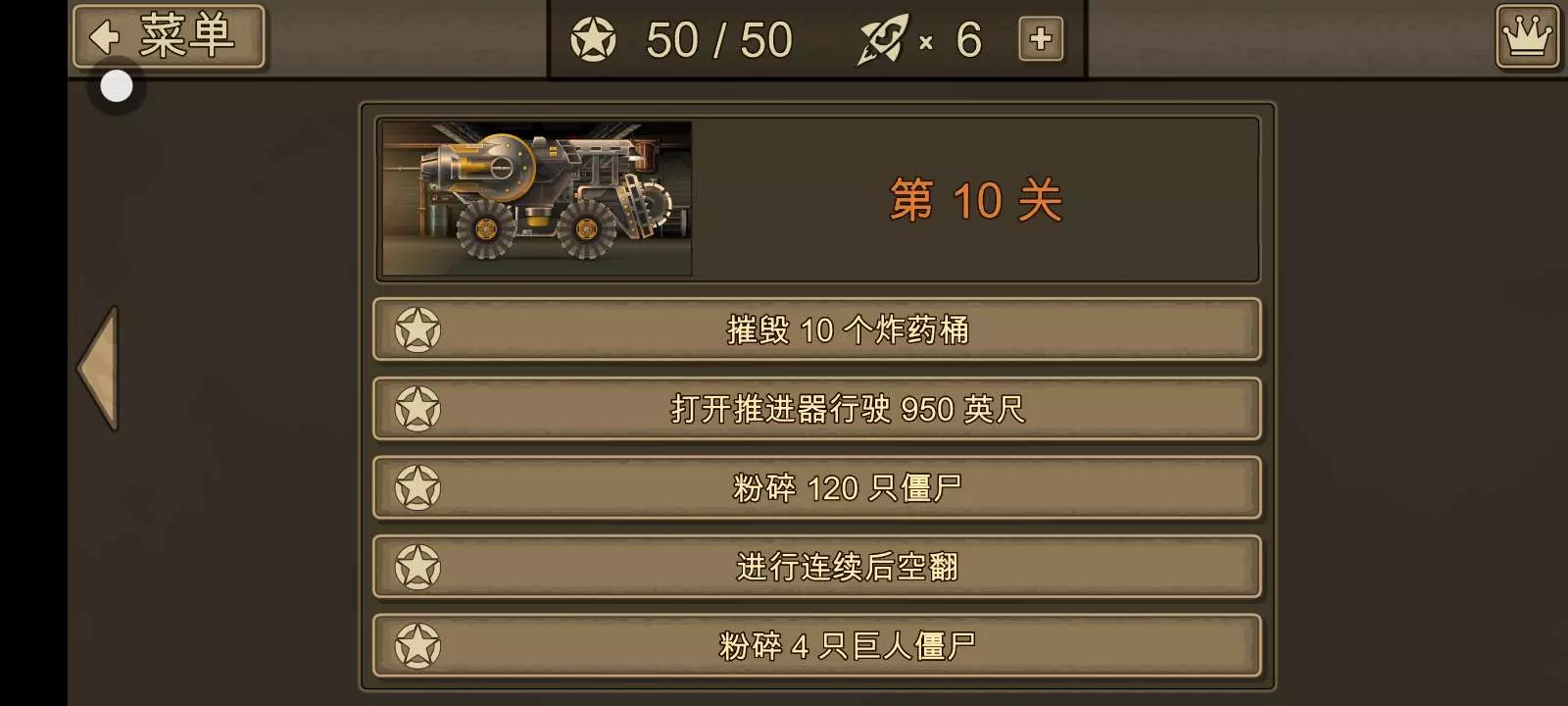
Task: Click the vehicle thumbnail image
Action: pos(537,199)
